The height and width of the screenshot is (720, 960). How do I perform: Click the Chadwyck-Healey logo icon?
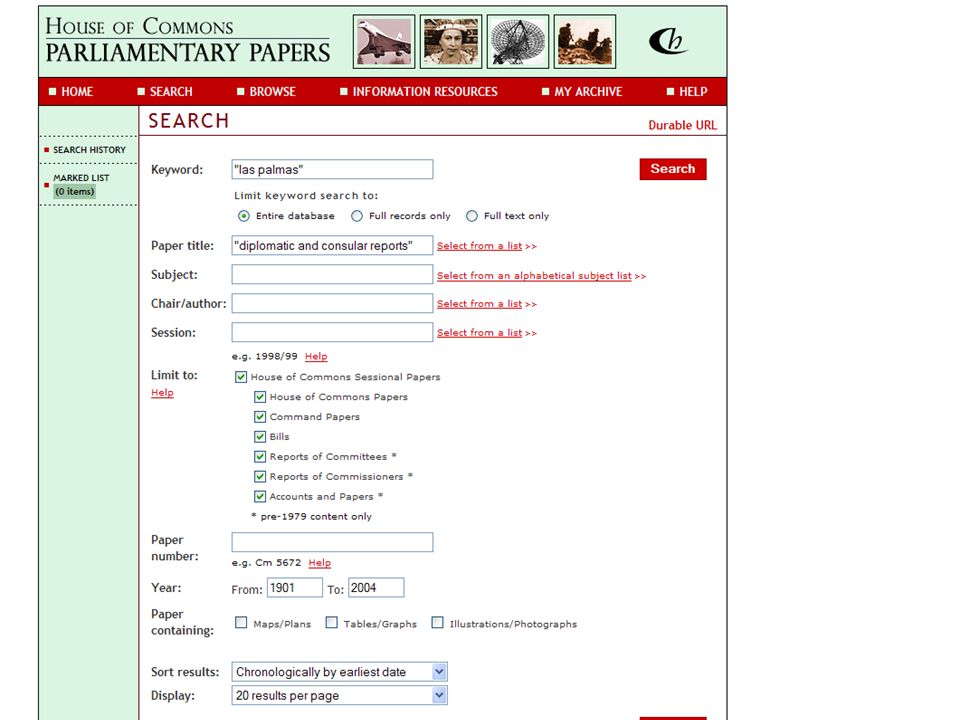click(x=668, y=42)
